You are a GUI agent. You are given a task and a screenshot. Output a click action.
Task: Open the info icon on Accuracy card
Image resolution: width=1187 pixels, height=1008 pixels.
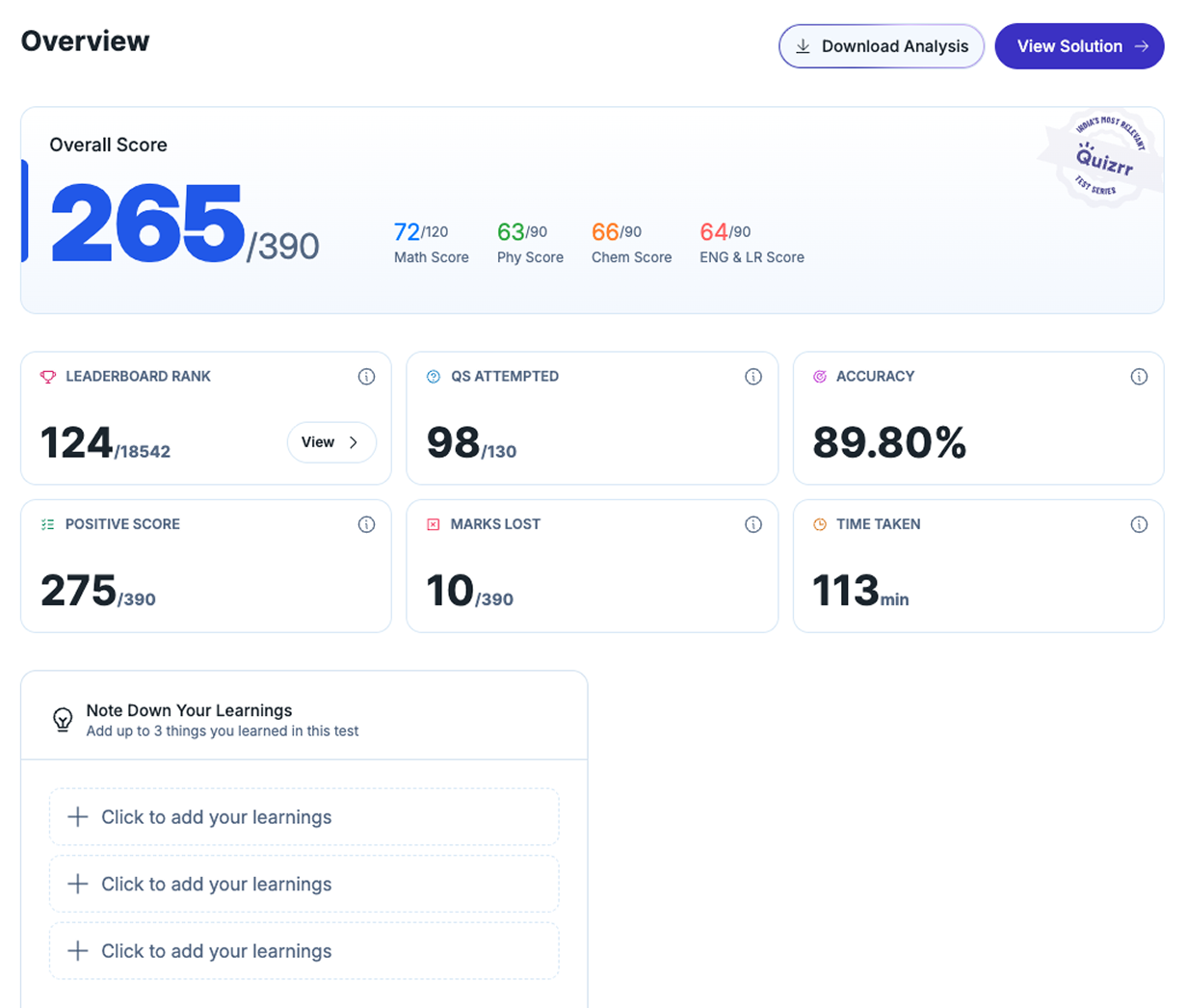(x=1140, y=377)
